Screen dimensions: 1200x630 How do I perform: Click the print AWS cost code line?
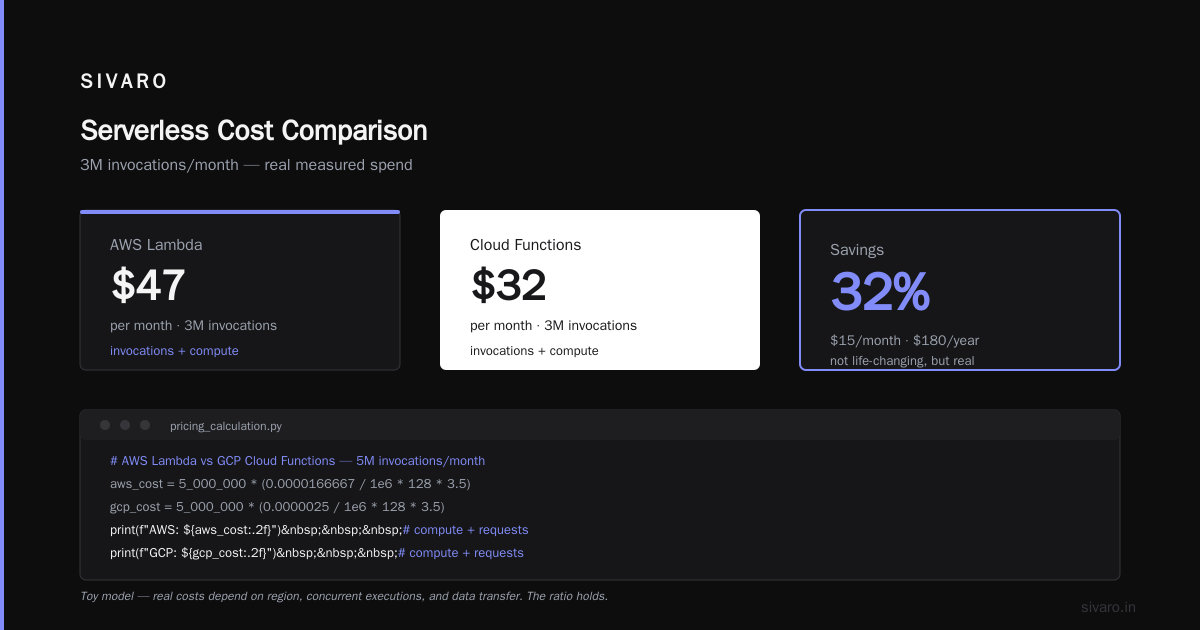click(319, 530)
